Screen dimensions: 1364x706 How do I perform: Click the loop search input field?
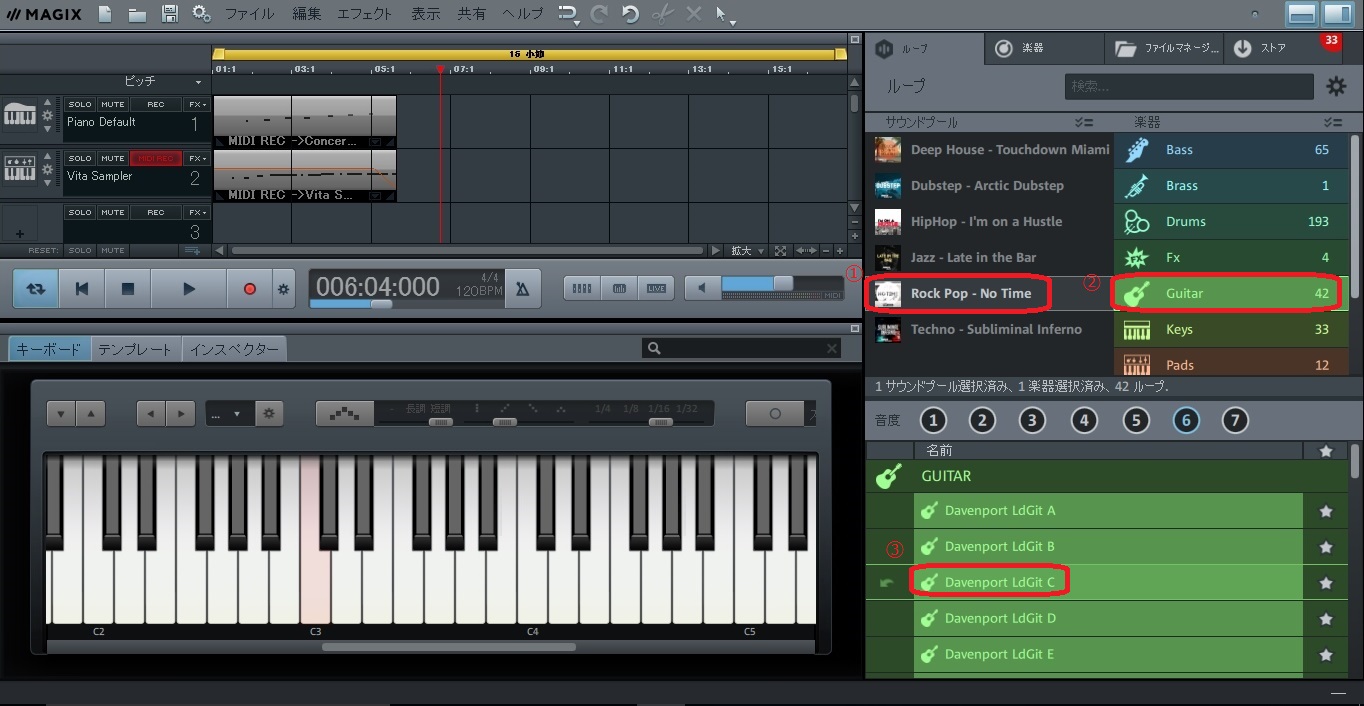point(1189,87)
